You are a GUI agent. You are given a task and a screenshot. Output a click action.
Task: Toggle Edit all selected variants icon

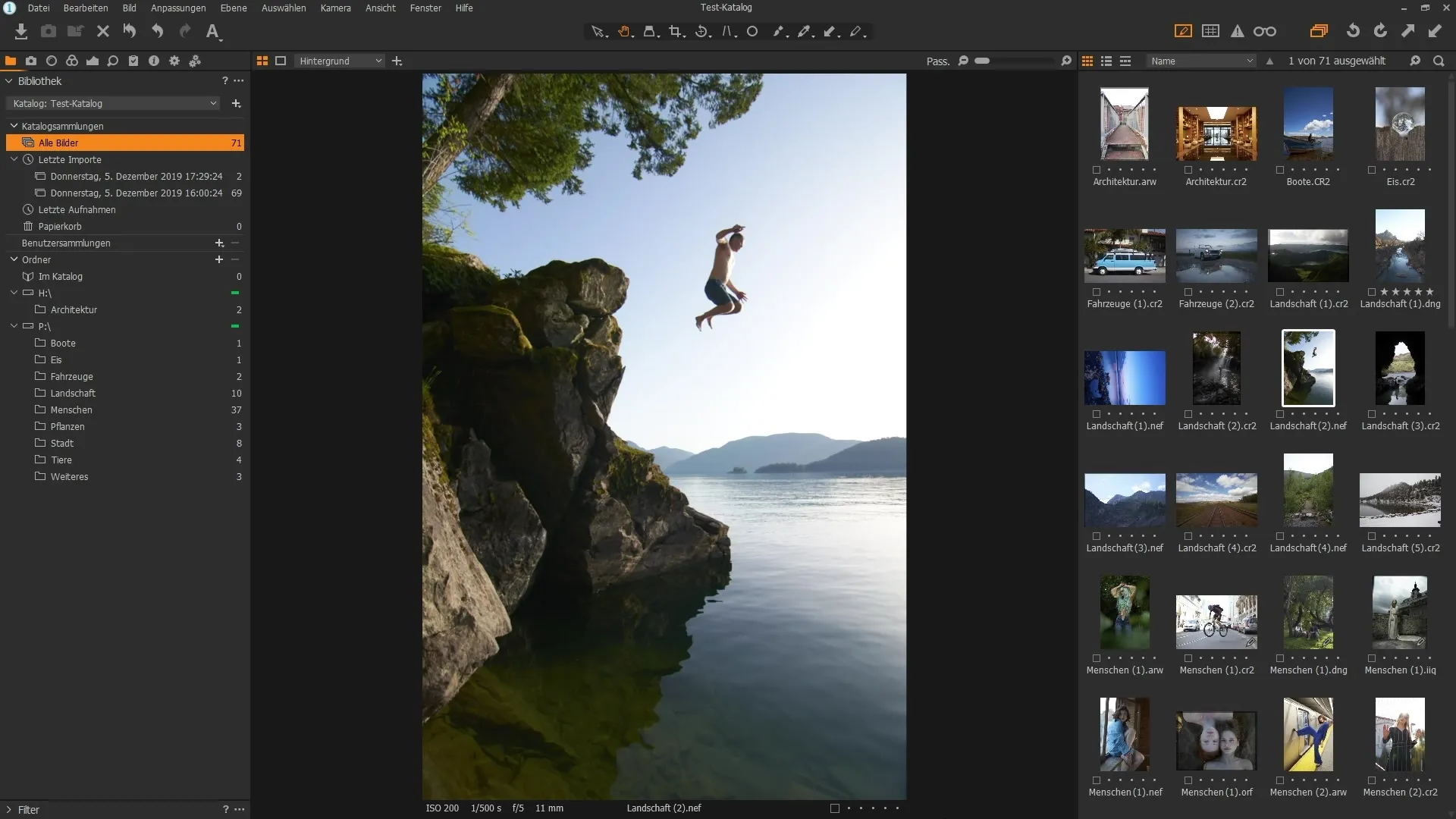pyautogui.click(x=1319, y=31)
